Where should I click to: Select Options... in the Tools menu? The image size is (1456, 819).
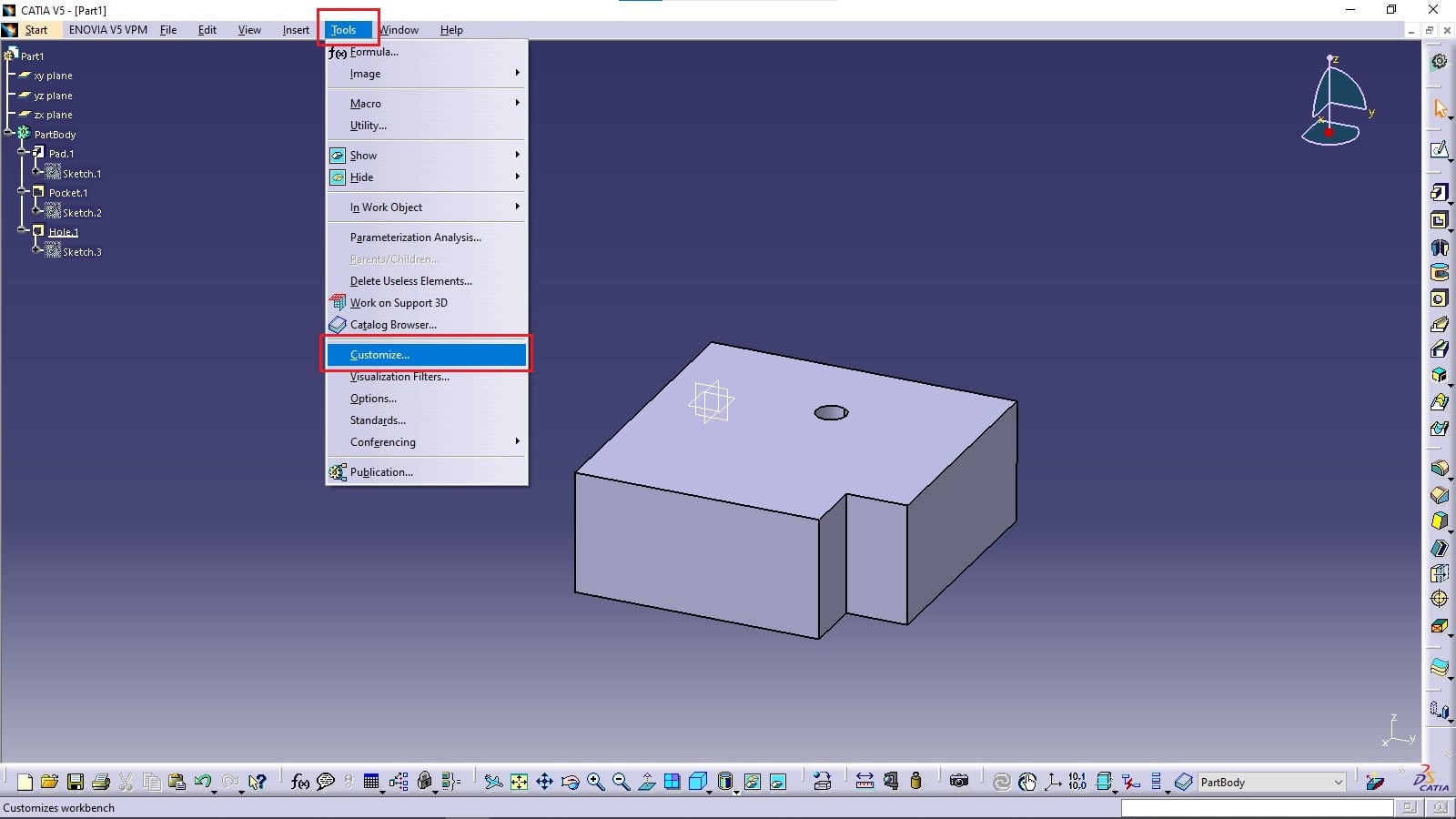[373, 399]
